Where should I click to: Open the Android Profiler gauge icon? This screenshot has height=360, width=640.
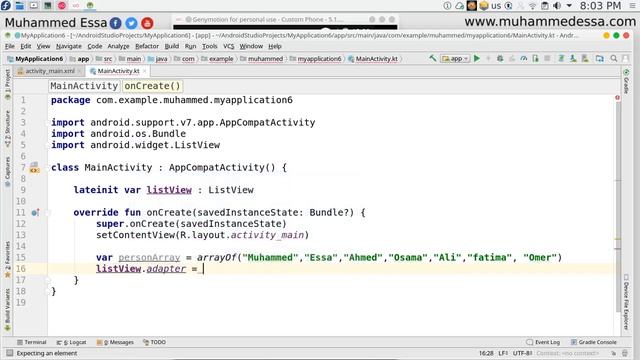coord(524,58)
